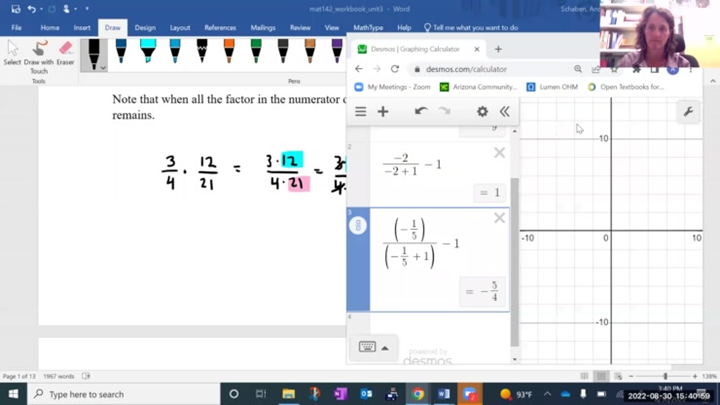Open the My Meetings - Zoom bookmark

(393, 87)
